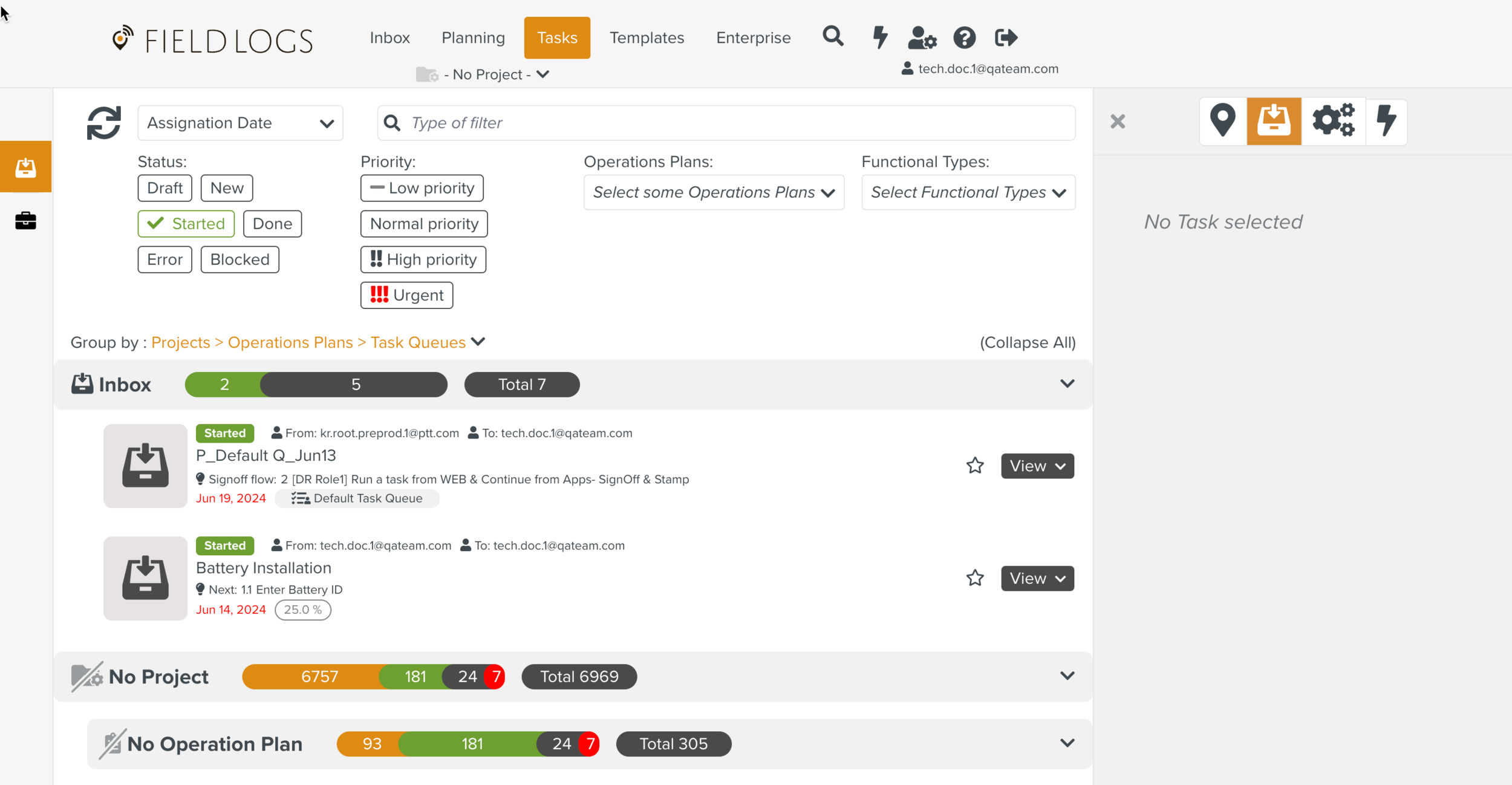The width and height of the screenshot is (1512, 785).
Task: Toggle the Blocked status filter
Action: pos(240,259)
